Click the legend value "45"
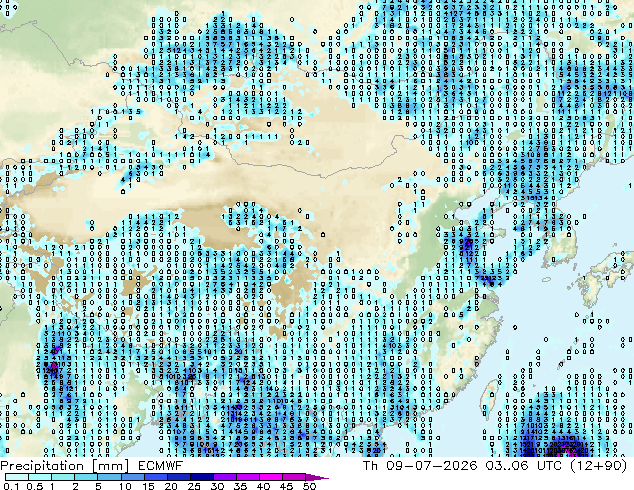Viewport: 634px width, 490px height. tap(287, 486)
